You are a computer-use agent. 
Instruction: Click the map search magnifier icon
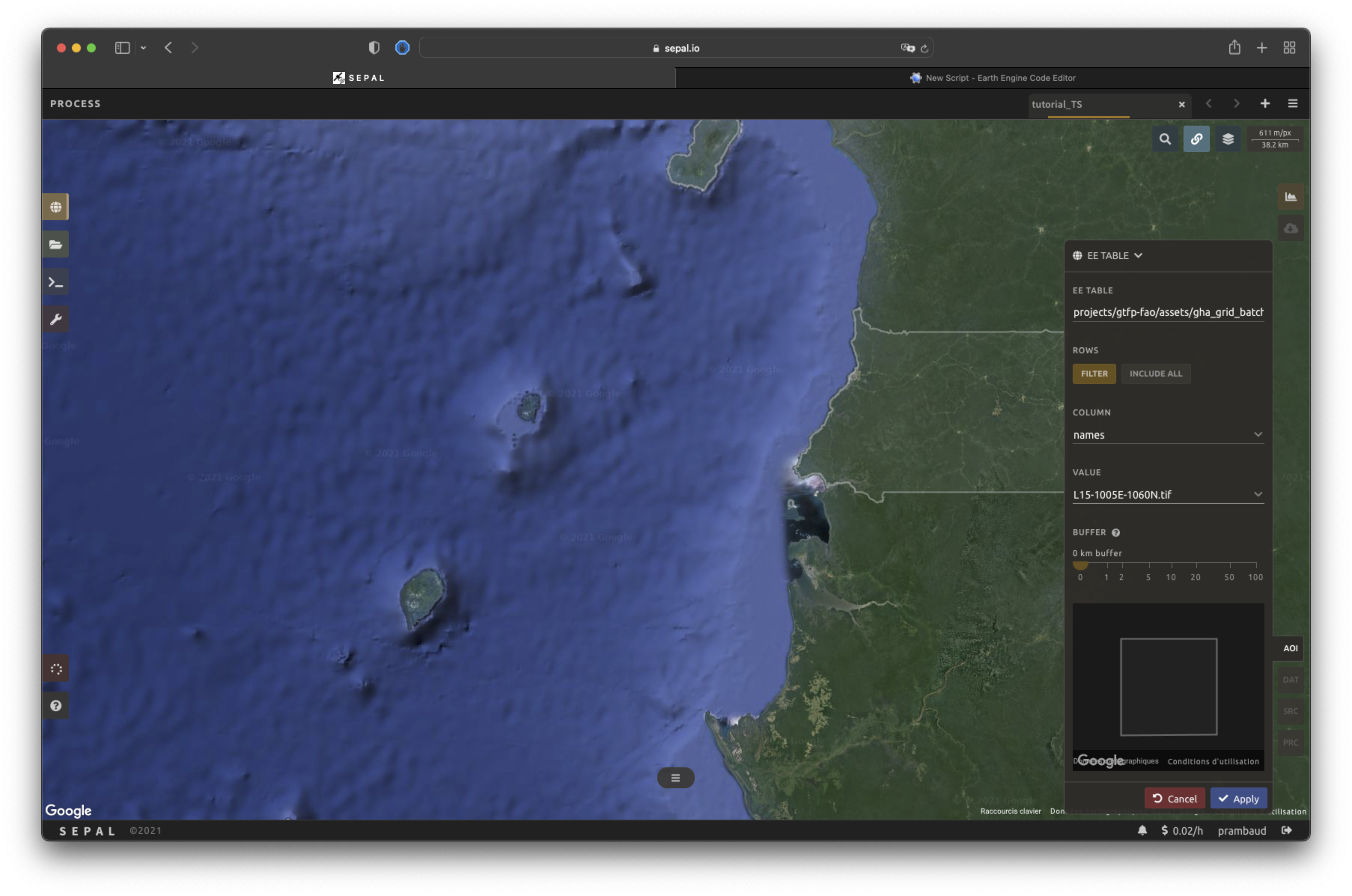click(1164, 139)
